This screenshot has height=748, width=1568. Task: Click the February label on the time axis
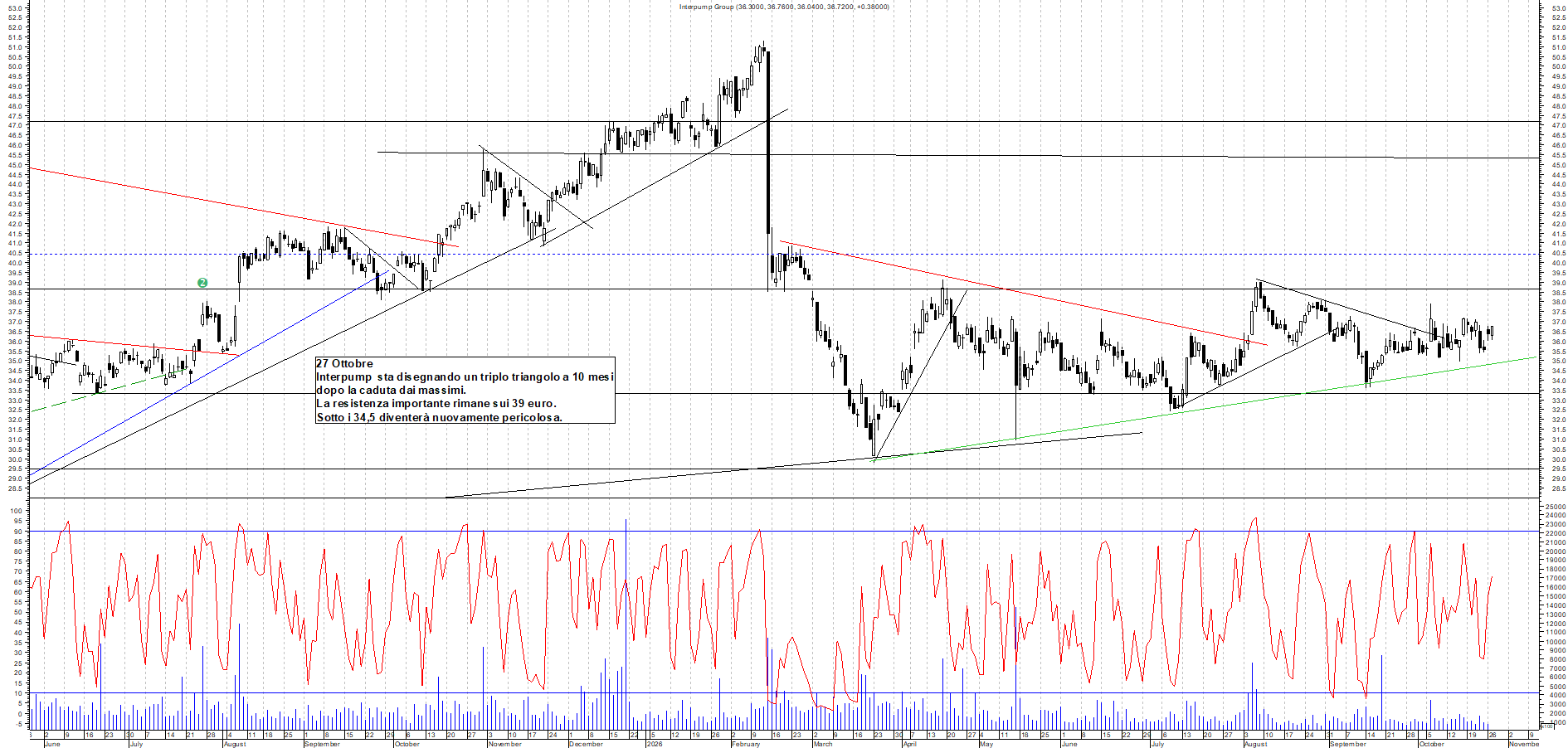[746, 744]
